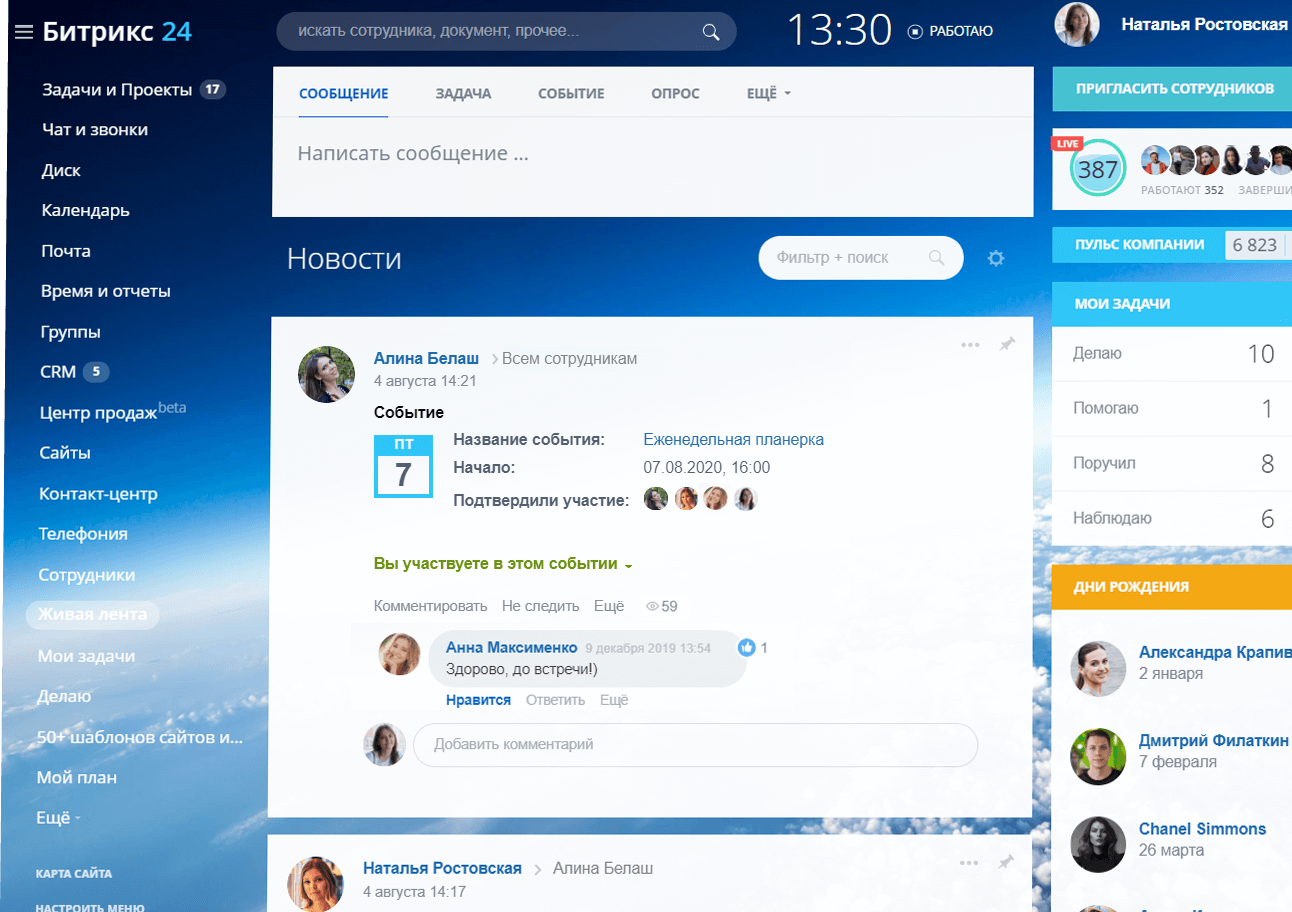Open Задачи и Проекты in sidebar
1292x912 pixels.
tap(117, 90)
